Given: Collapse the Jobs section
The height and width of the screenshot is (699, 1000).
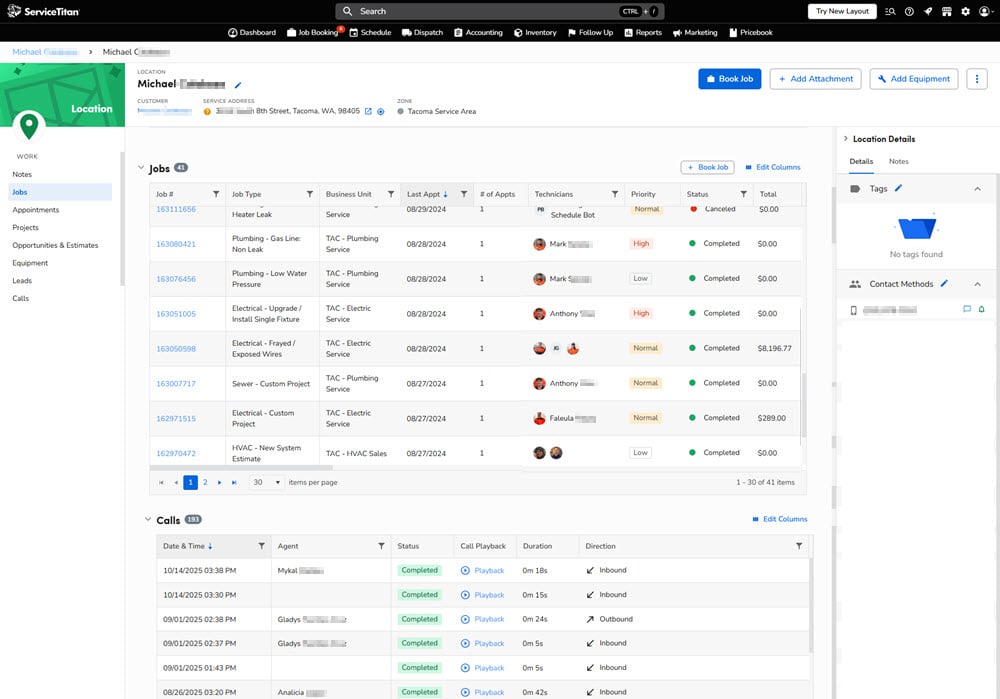Looking at the screenshot, I should click(141, 168).
